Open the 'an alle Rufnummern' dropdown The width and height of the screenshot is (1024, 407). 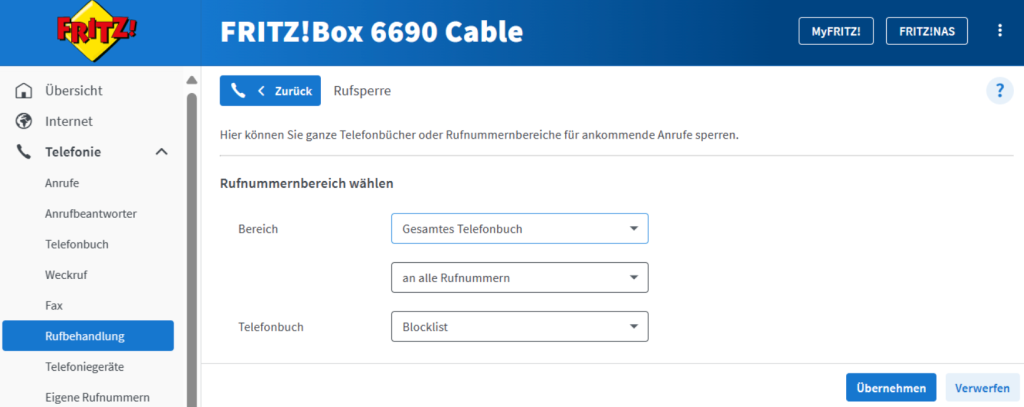click(x=519, y=277)
